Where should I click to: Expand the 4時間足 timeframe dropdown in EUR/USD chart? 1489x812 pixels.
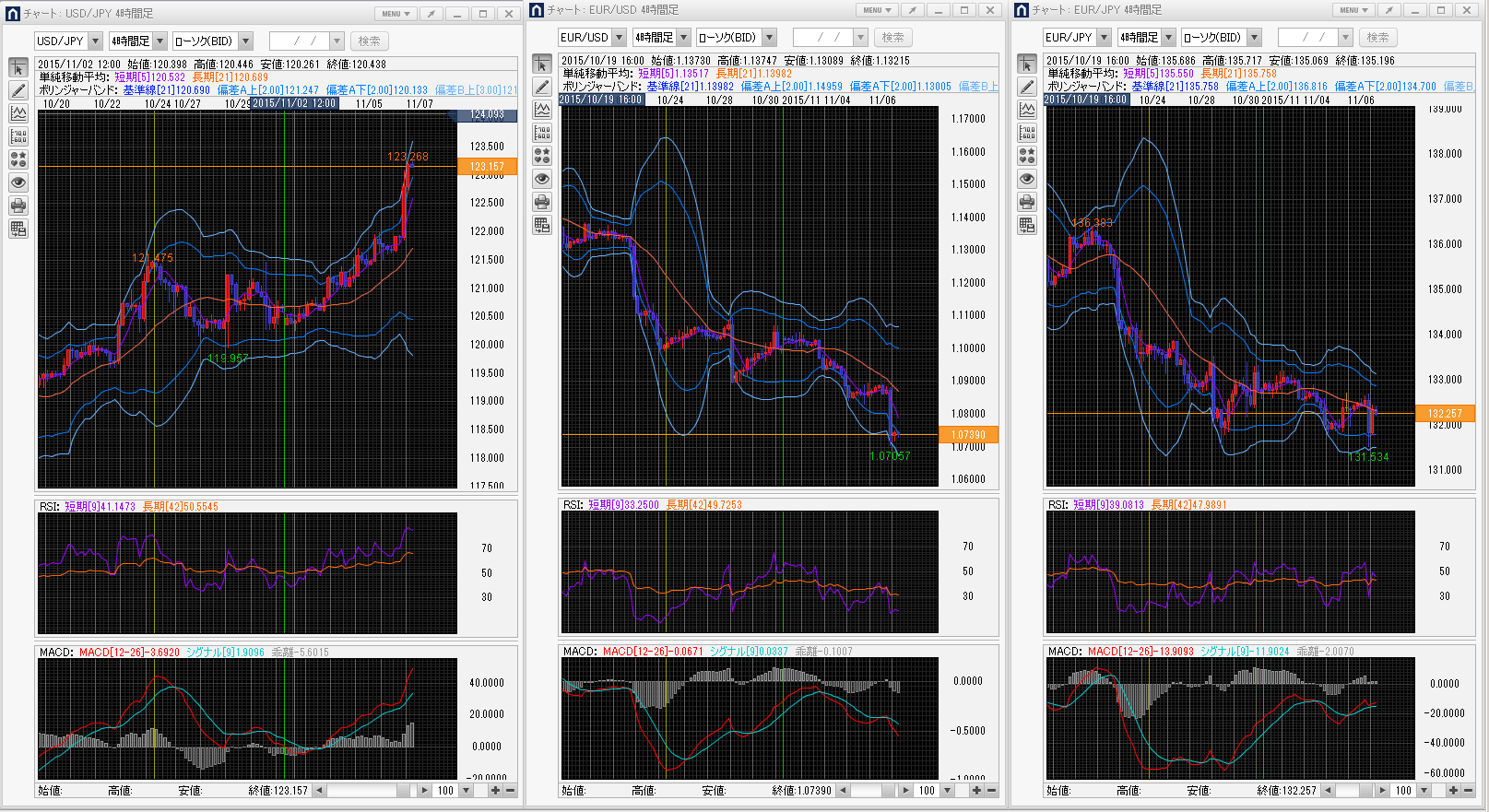(683, 38)
